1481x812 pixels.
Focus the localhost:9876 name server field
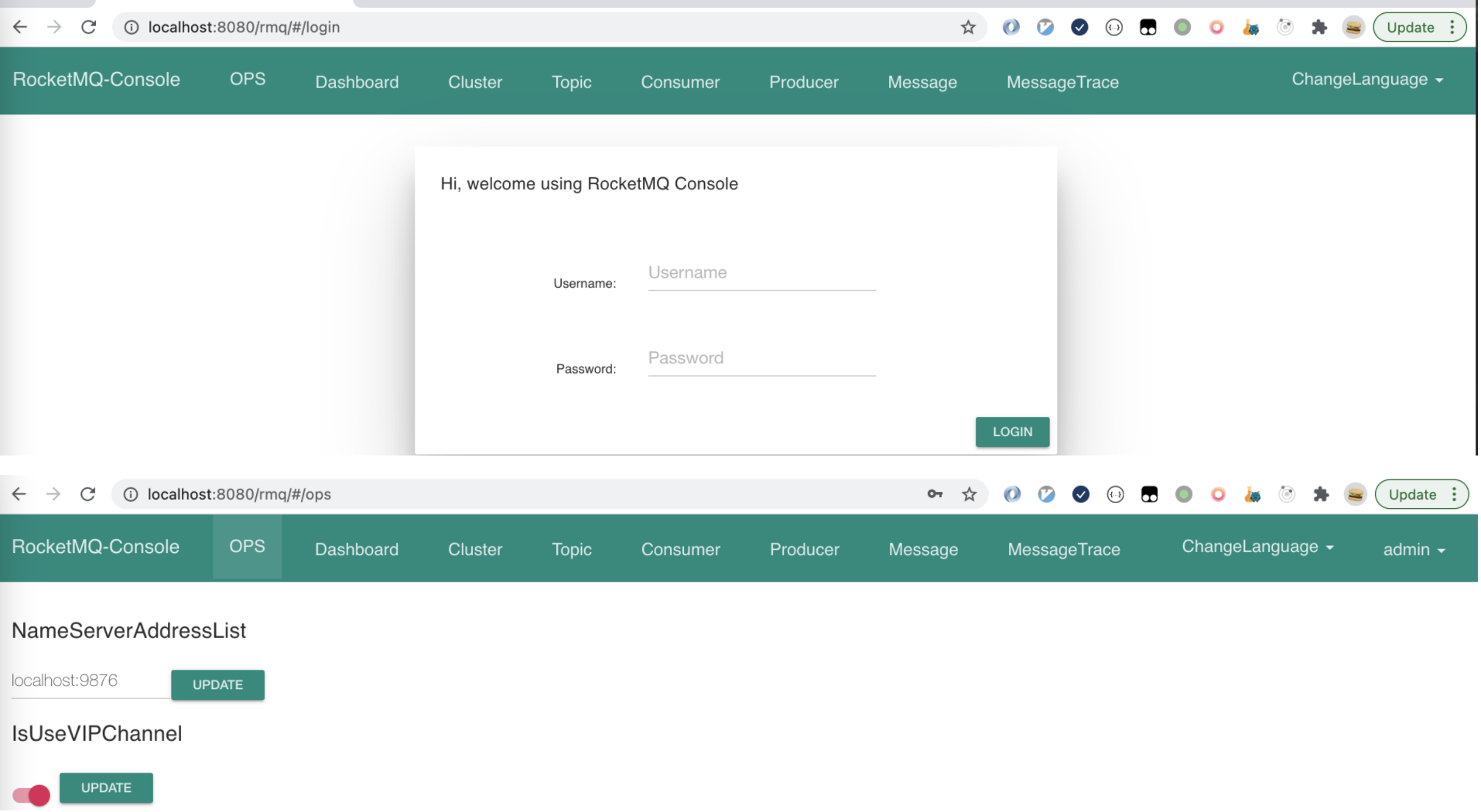(x=91, y=681)
